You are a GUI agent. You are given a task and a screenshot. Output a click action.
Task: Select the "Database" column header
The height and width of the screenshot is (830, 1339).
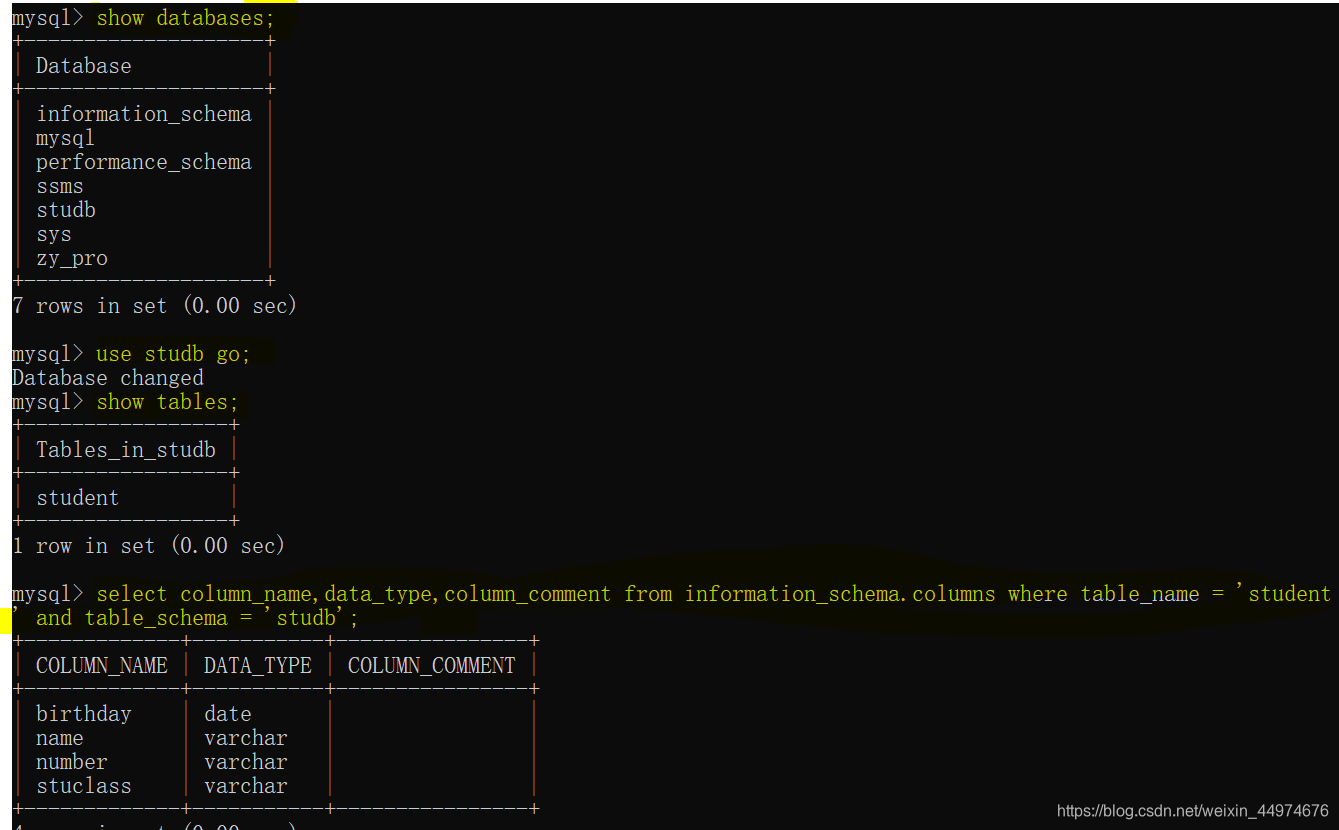84,66
